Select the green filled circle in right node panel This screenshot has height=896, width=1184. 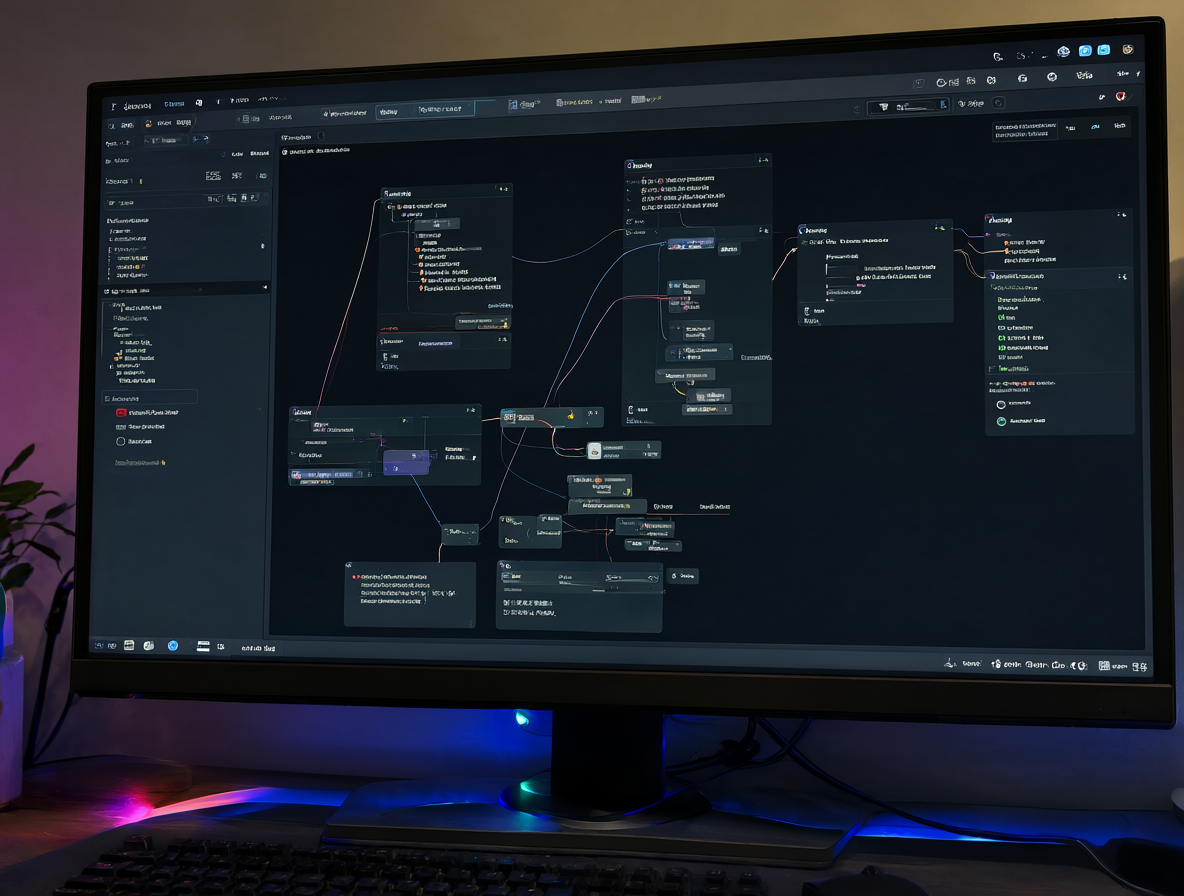(1001, 421)
